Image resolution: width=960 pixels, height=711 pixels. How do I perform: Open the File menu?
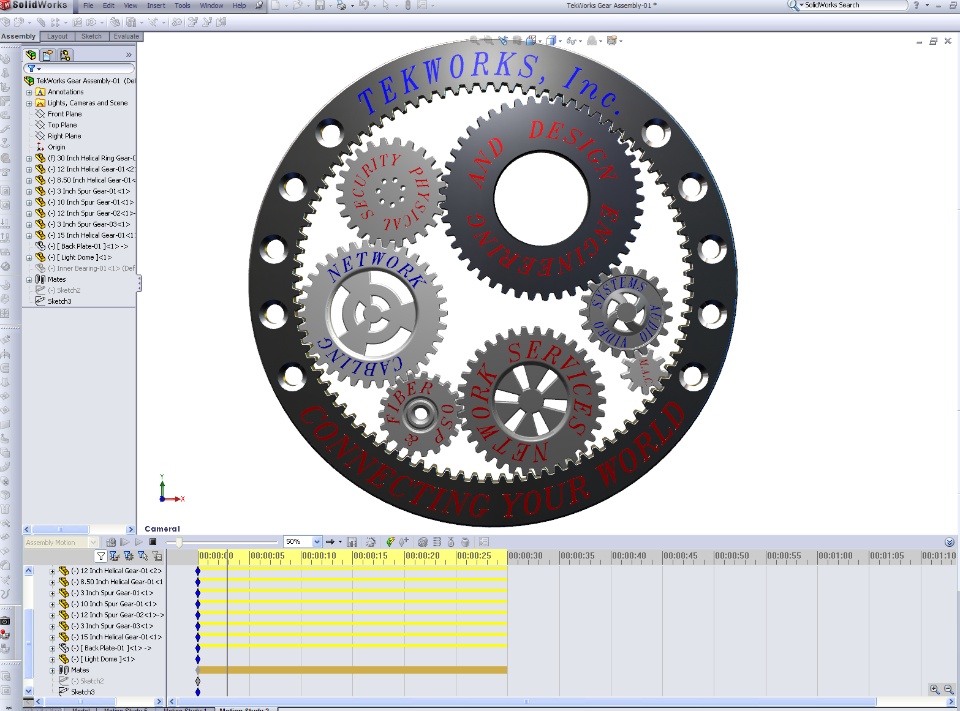tap(88, 6)
